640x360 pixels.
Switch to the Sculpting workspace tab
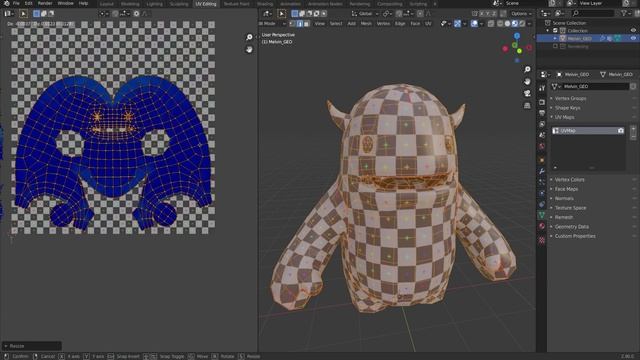(179, 4)
